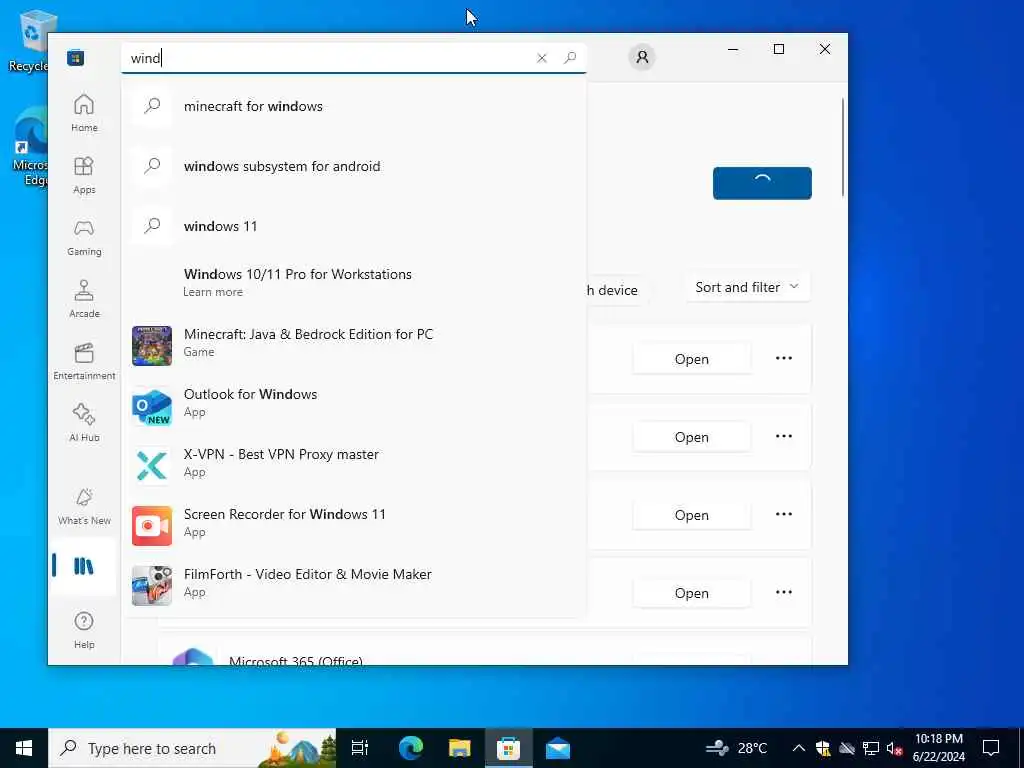Clear the search box text

(x=541, y=58)
